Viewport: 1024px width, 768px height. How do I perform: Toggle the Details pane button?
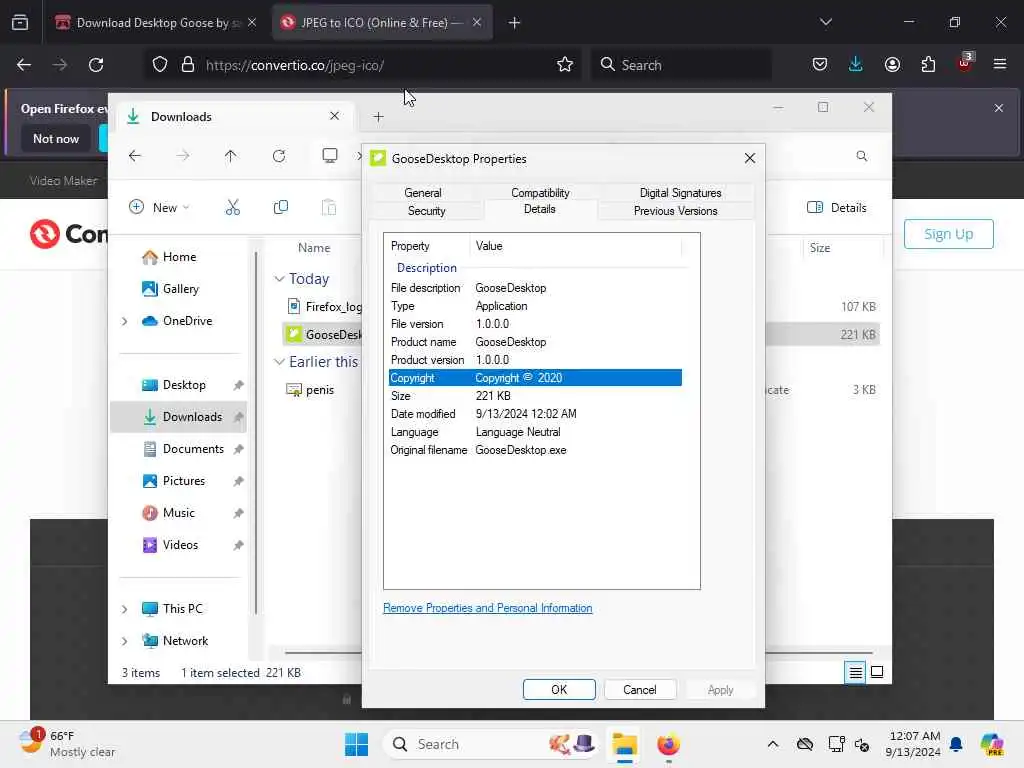837,208
